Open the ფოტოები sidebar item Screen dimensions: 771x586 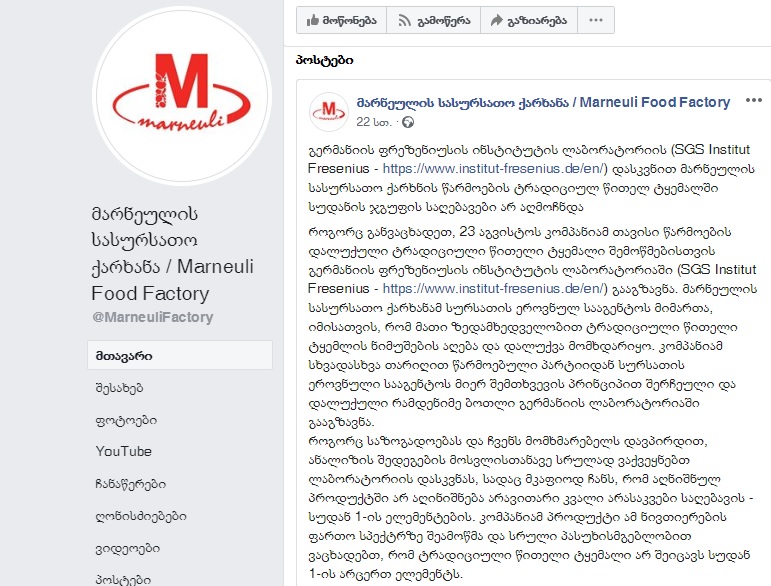pyautogui.click(x=126, y=420)
